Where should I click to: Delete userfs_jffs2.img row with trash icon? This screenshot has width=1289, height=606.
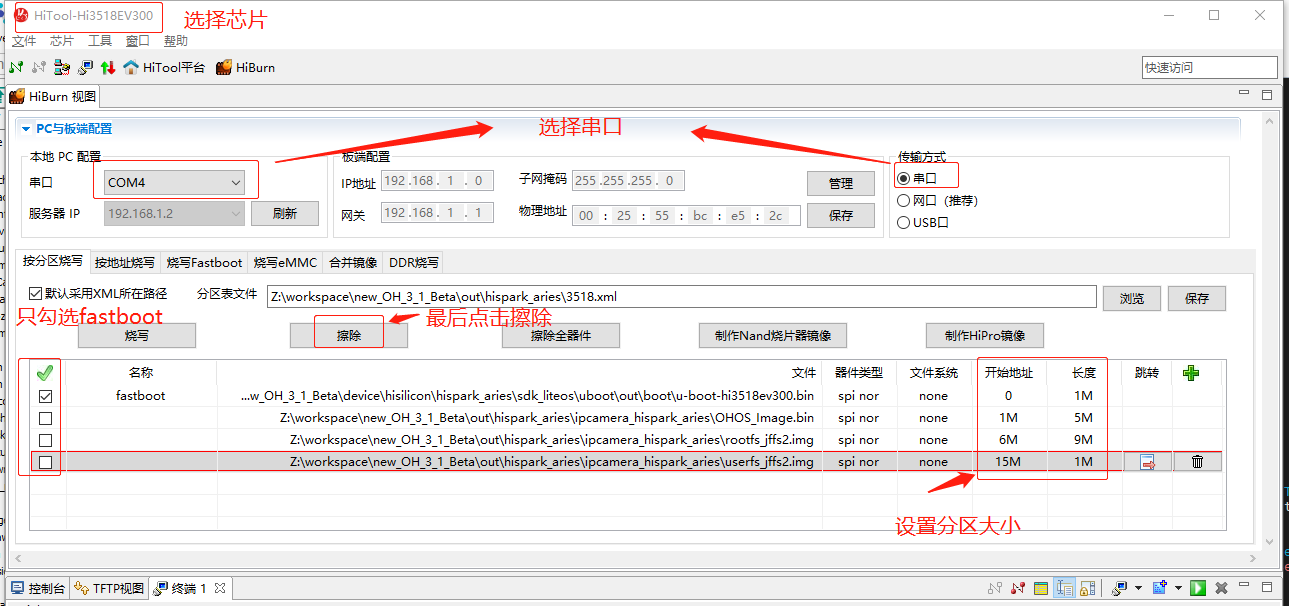point(1197,462)
